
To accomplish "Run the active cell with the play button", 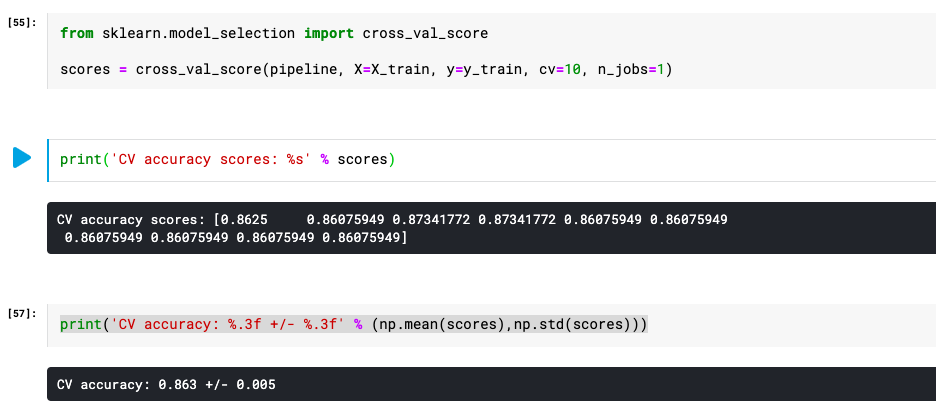I will (x=22, y=158).
